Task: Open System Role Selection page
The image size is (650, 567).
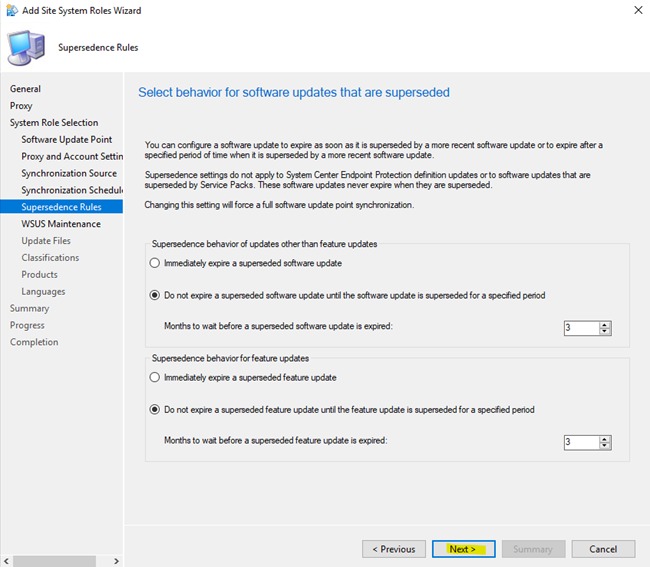Action: pyautogui.click(x=54, y=123)
